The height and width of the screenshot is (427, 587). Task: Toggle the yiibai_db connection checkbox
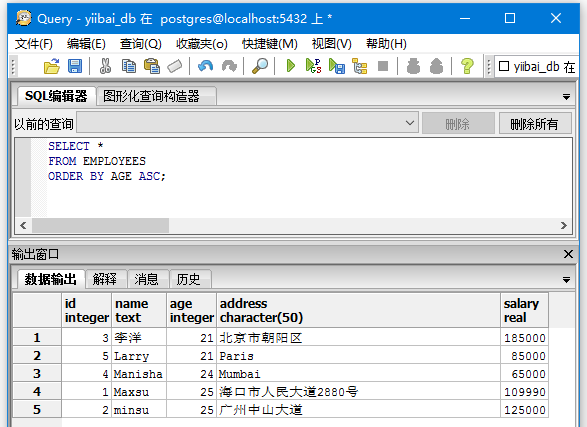tap(504, 67)
